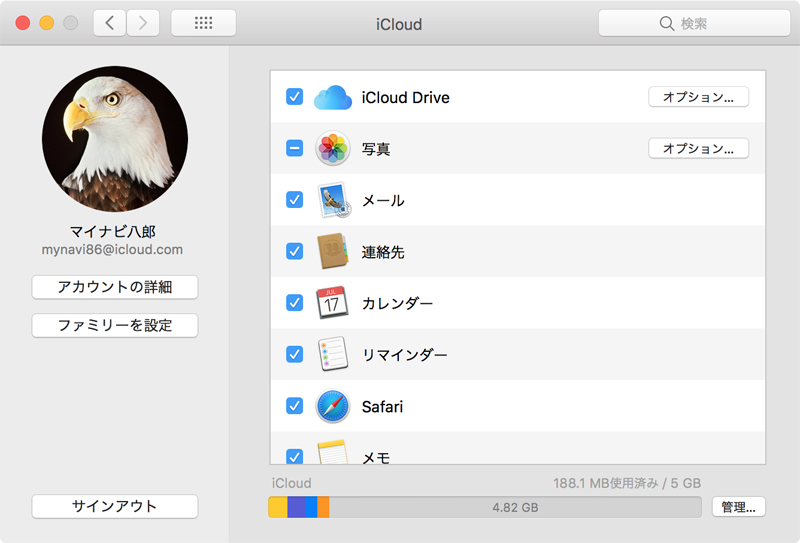Uncheck the Safari checkbox
Screen dimensions: 800x543
click(294, 406)
